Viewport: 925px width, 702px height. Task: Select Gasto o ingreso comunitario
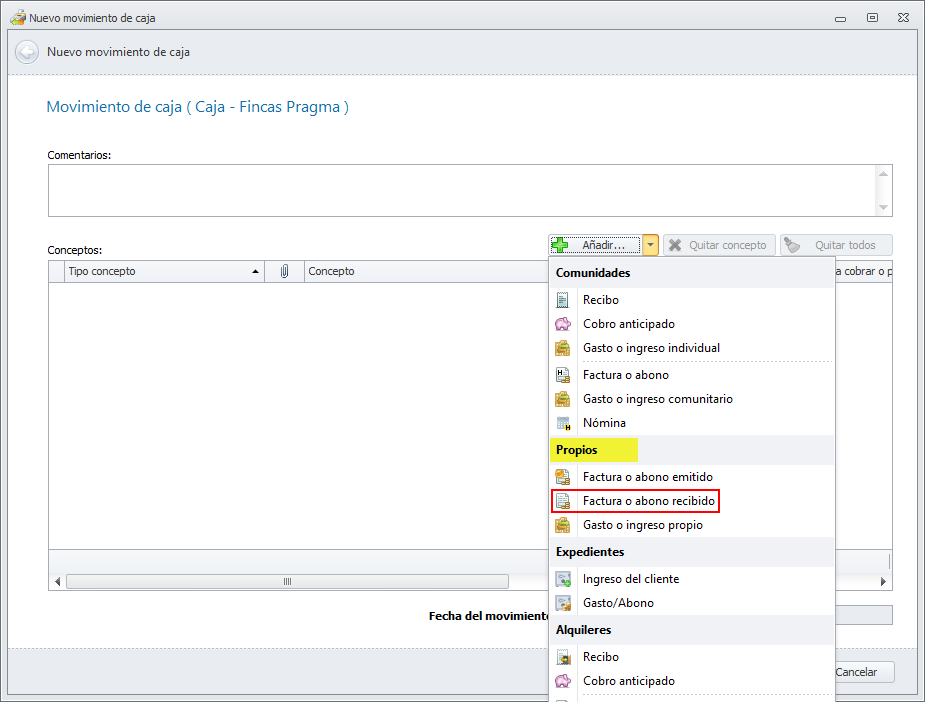coord(692,399)
